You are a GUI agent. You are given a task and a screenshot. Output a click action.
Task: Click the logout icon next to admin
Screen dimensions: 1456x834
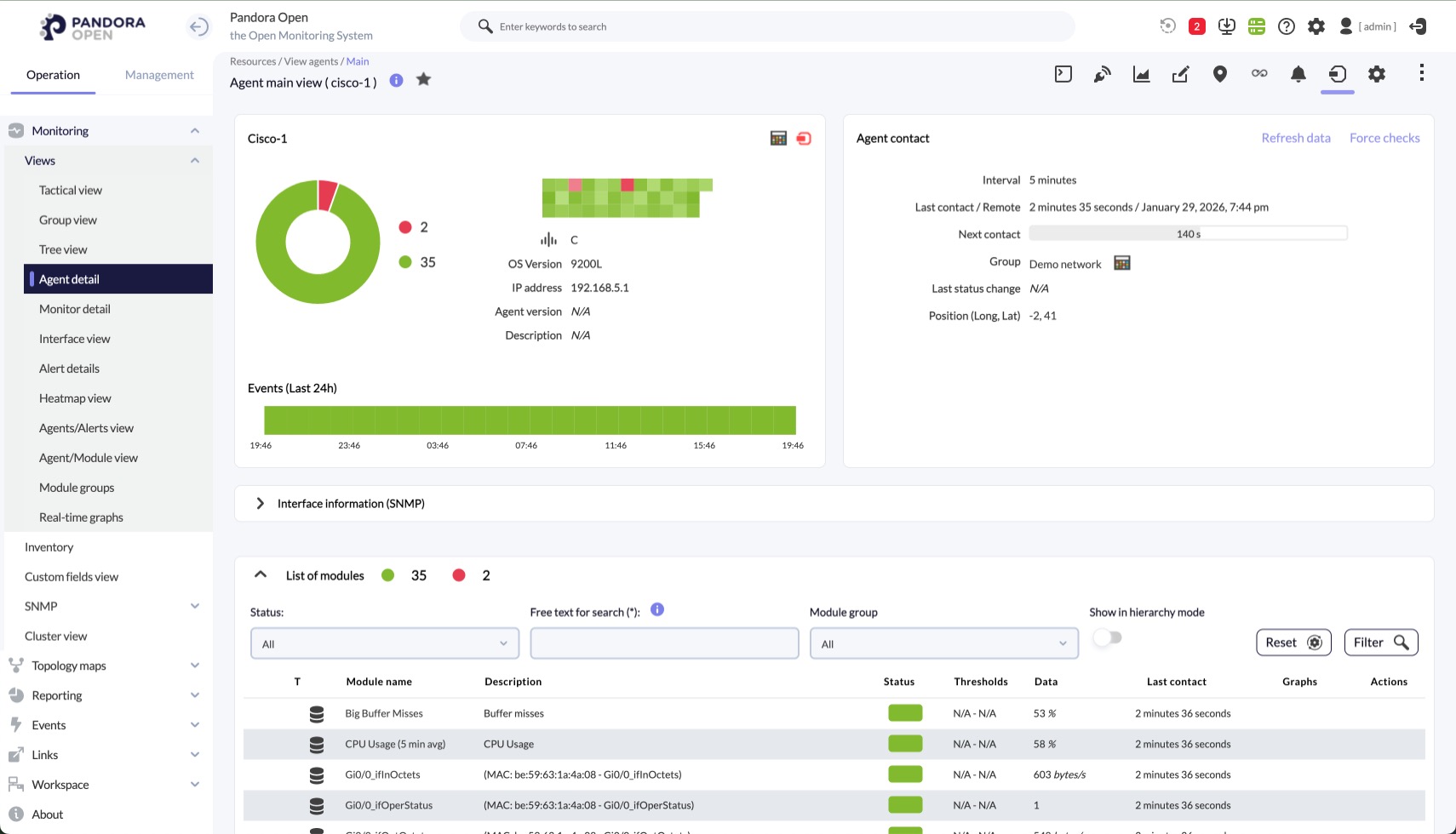coord(1418,26)
